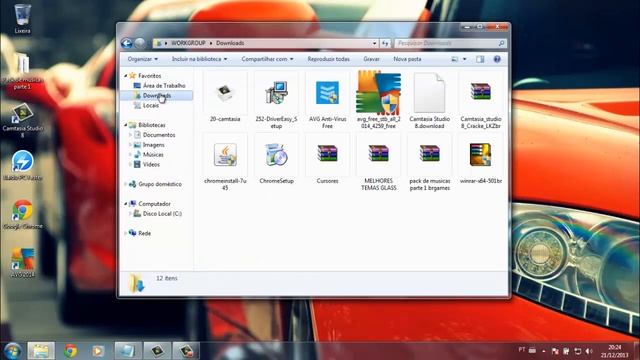Screen dimensions: 640x360
Task: Open the 20-camtasia file icon
Action: [x=225, y=93]
